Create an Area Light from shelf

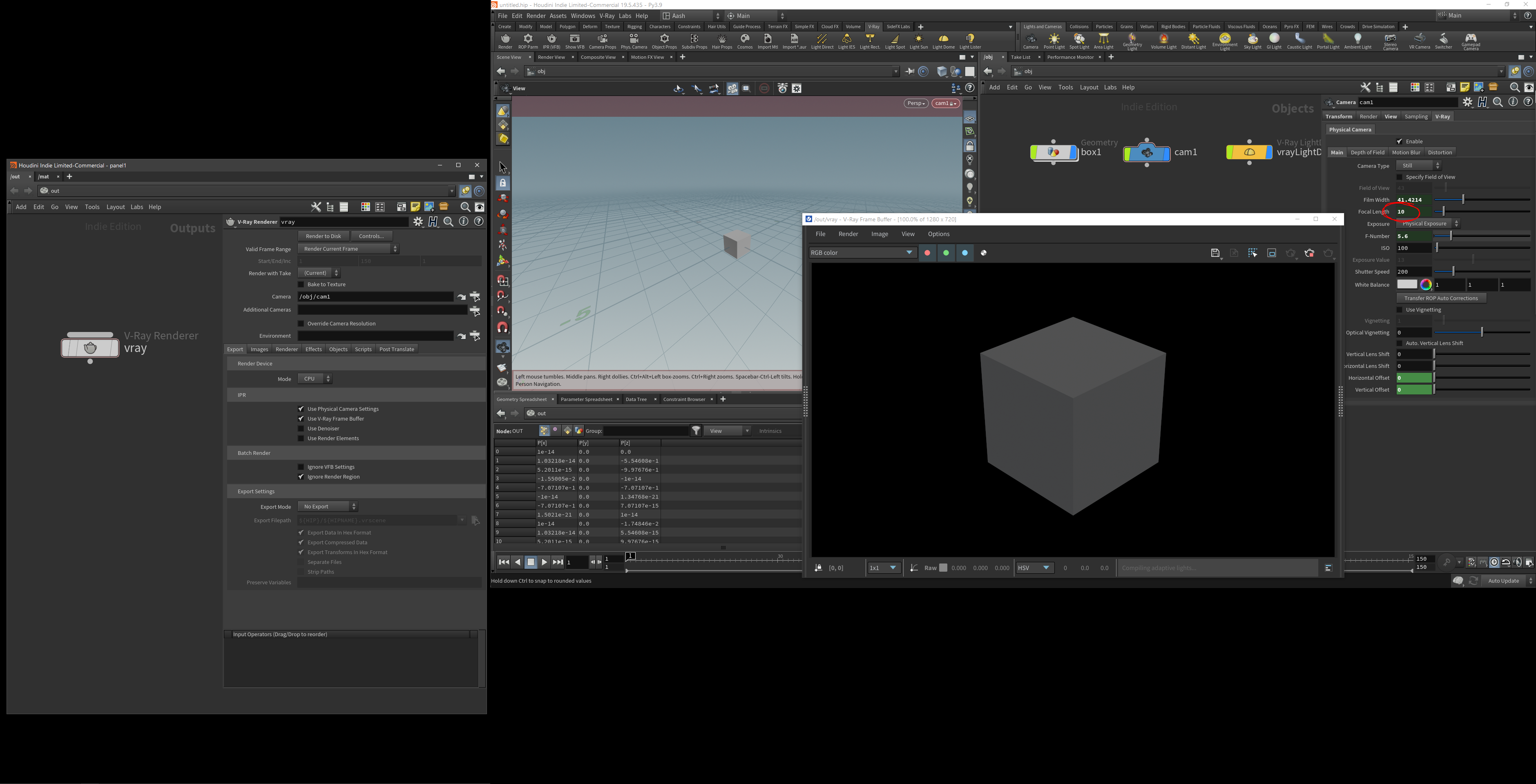click(x=1104, y=41)
